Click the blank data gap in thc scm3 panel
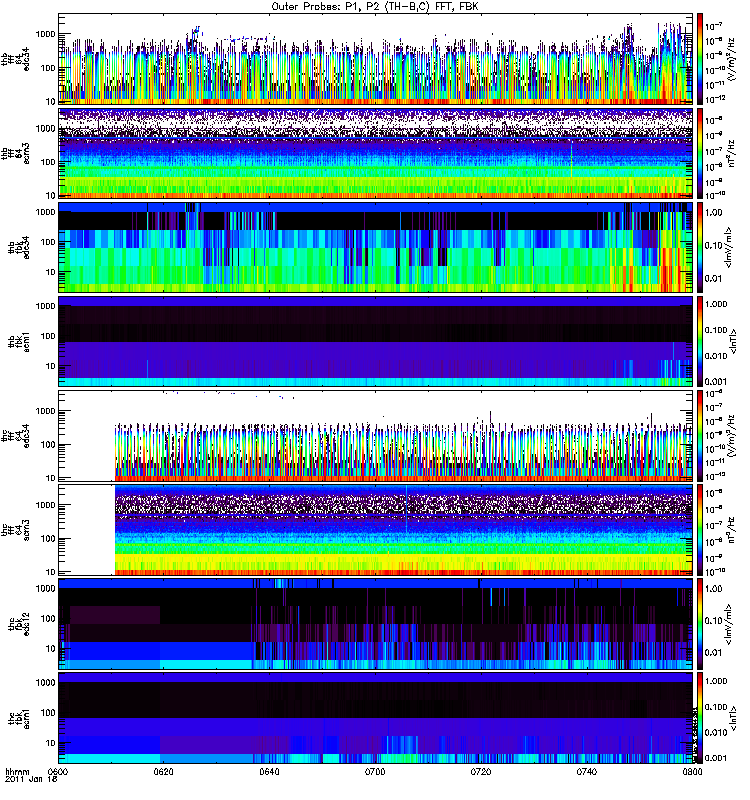 [x=87, y=530]
